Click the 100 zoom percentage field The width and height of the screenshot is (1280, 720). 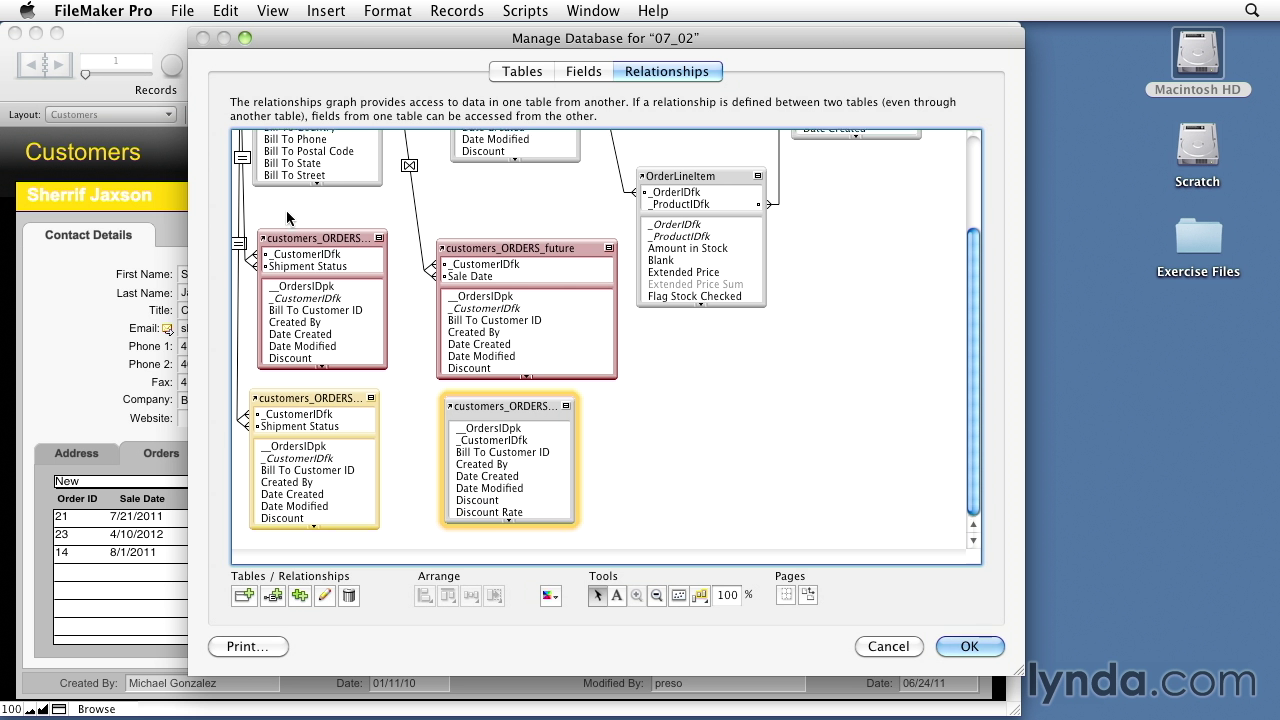click(727, 595)
